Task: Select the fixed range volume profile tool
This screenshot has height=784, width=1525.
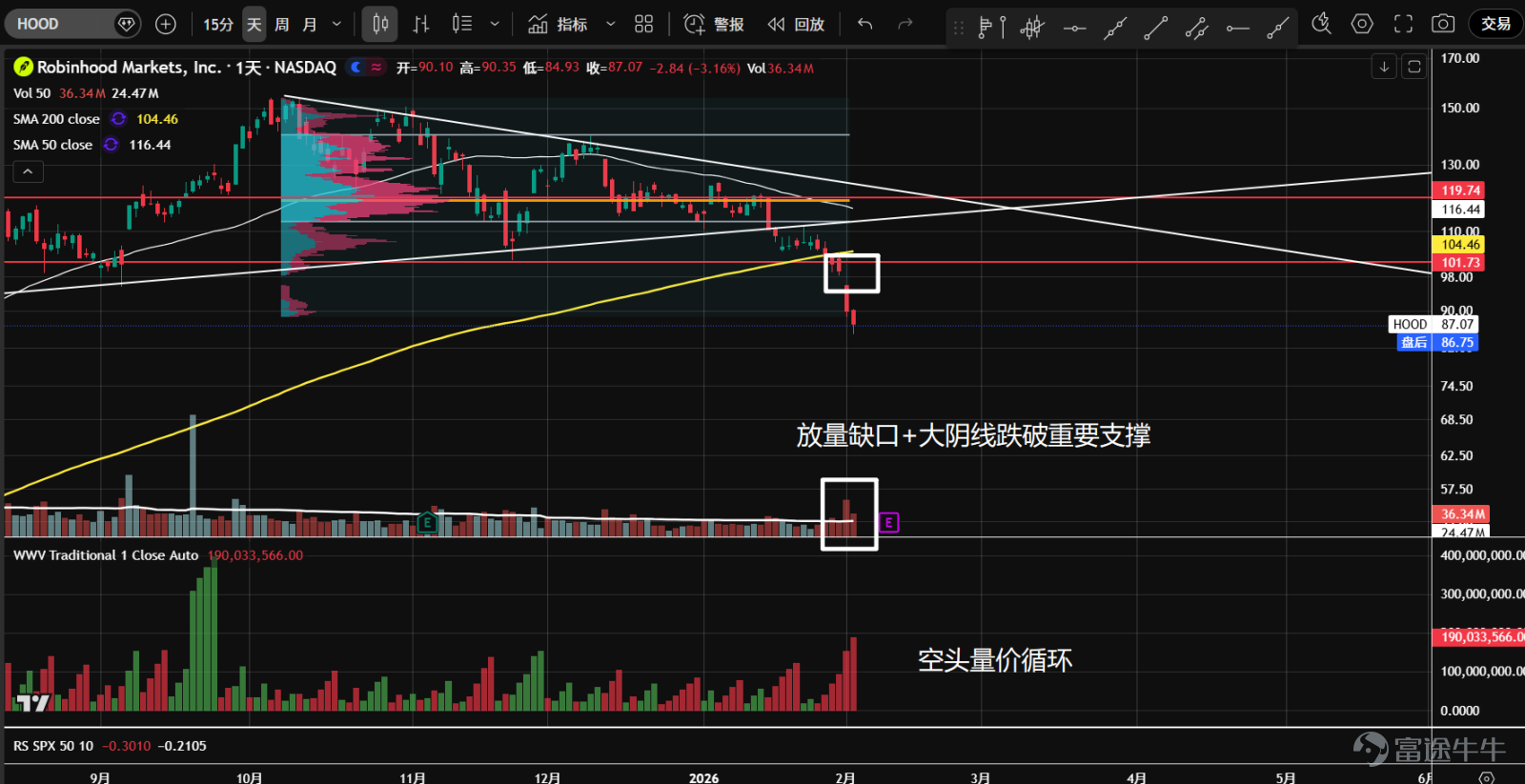Action: click(x=991, y=28)
